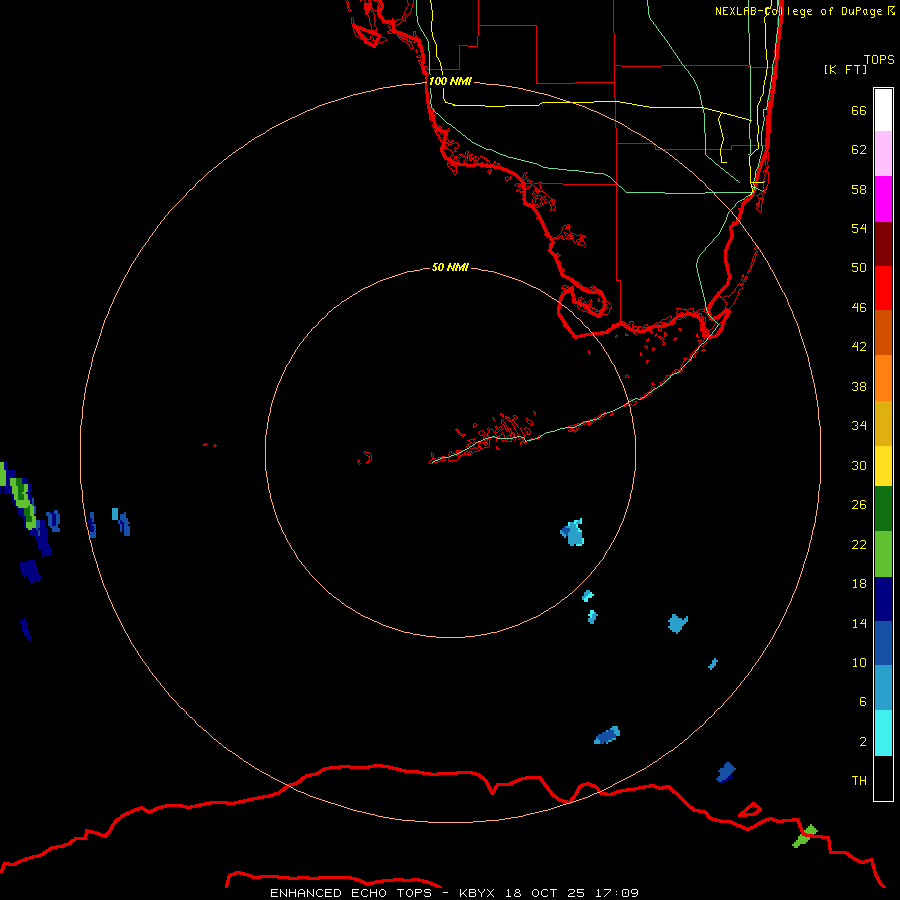
Task: Select the light green legend swatch below 26
Action: [x=883, y=554]
